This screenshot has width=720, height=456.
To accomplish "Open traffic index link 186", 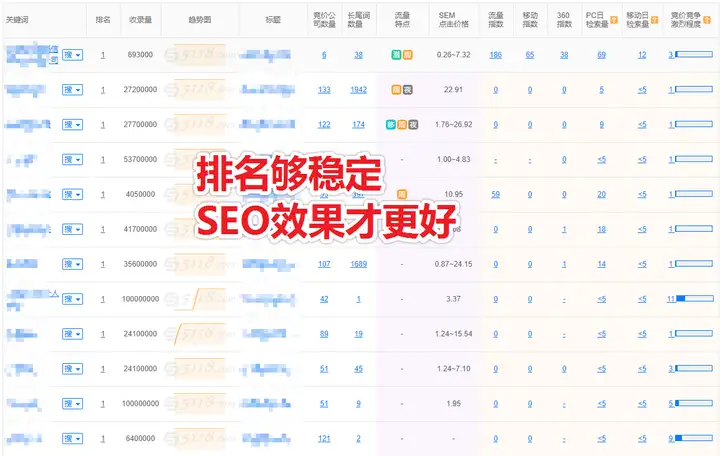I will point(495,55).
